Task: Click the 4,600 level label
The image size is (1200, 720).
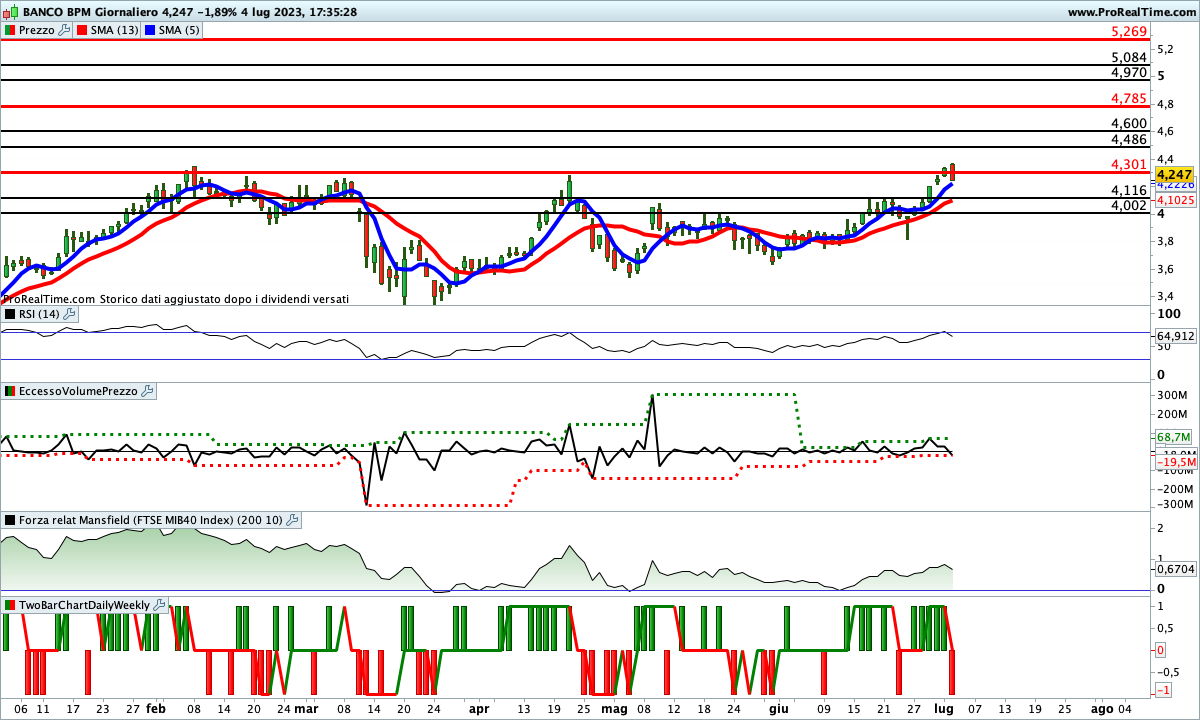Action: pos(1129,123)
